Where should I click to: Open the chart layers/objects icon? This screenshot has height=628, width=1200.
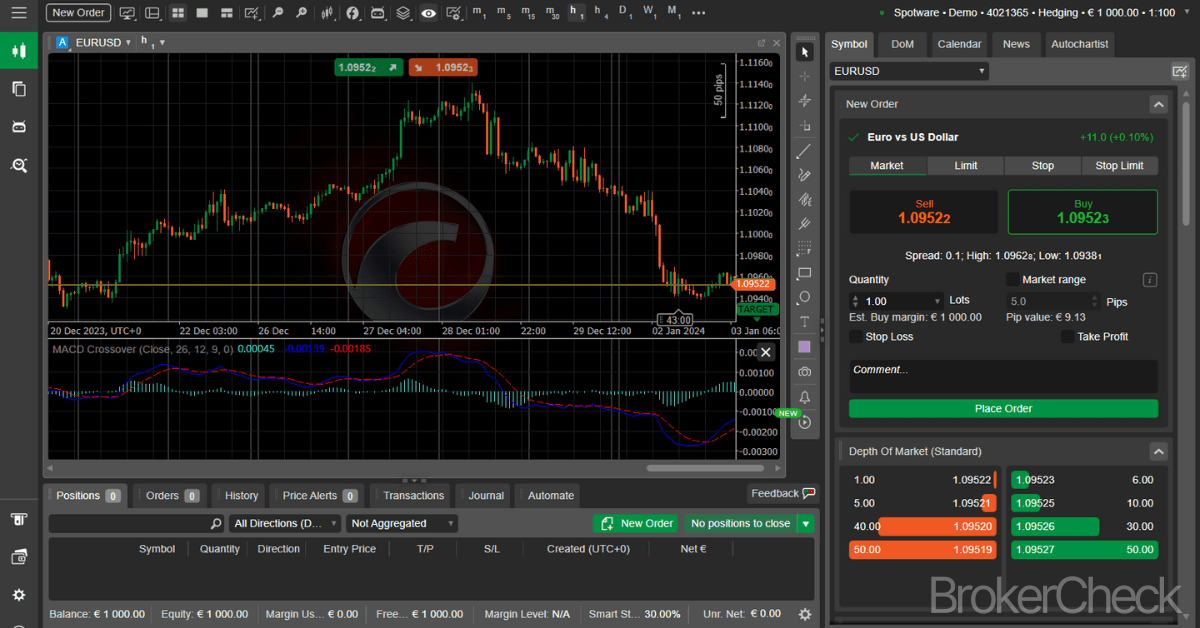coord(403,13)
